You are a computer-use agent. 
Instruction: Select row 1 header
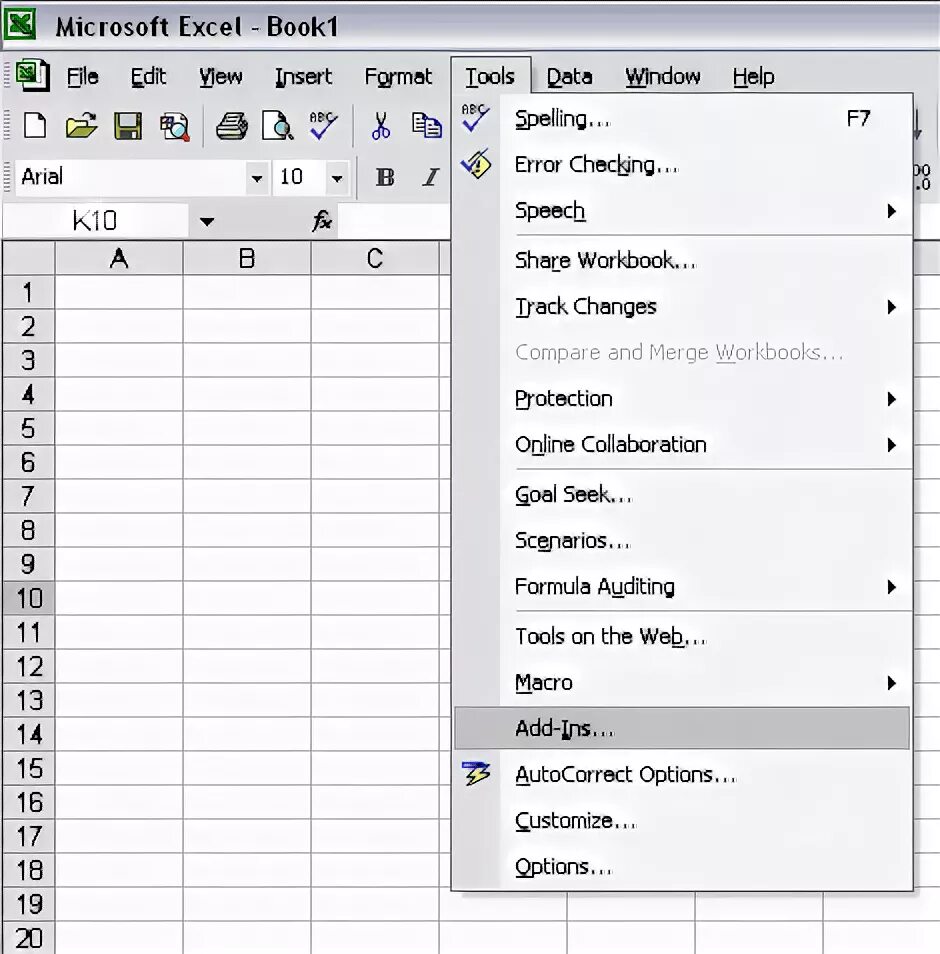coord(28,293)
